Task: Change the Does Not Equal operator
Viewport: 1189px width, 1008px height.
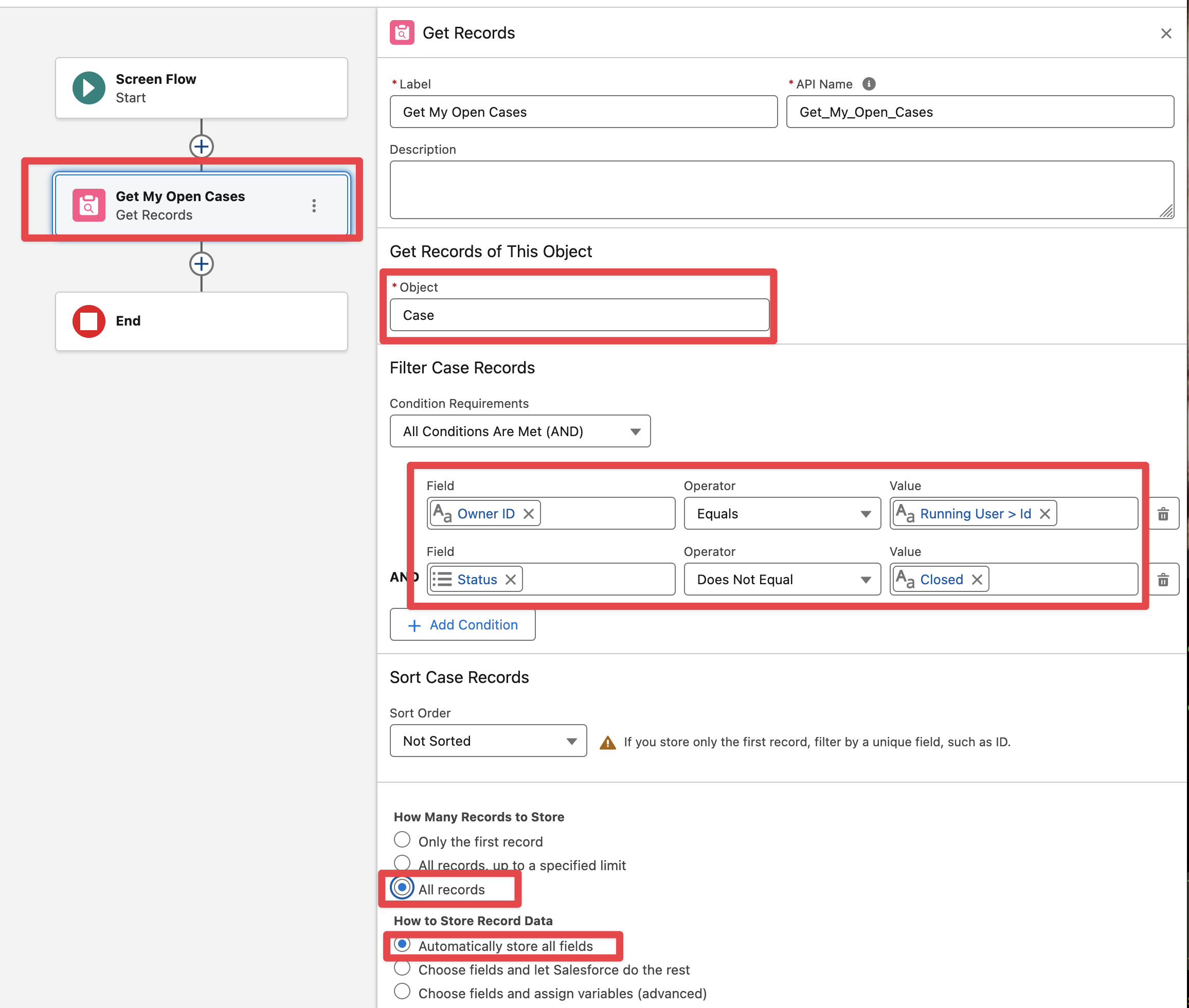Action: pos(782,580)
